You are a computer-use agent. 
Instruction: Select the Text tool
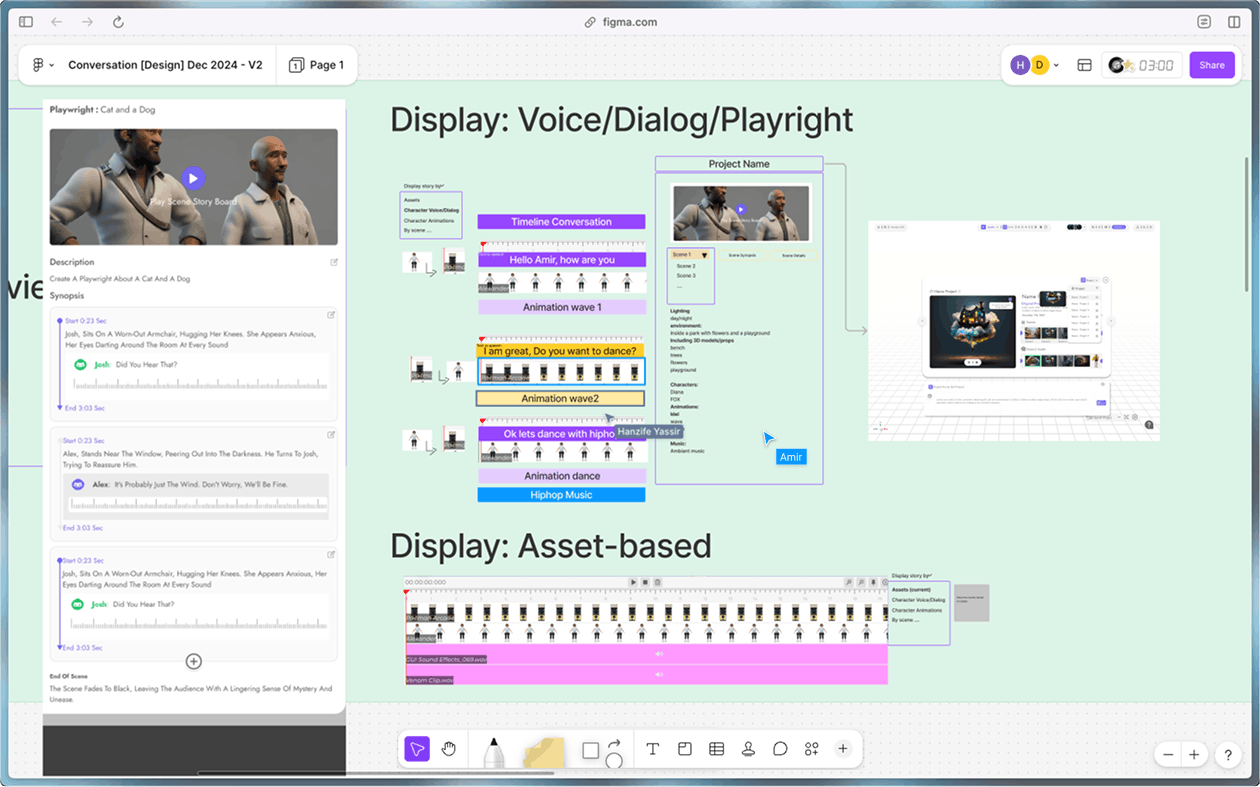point(653,749)
